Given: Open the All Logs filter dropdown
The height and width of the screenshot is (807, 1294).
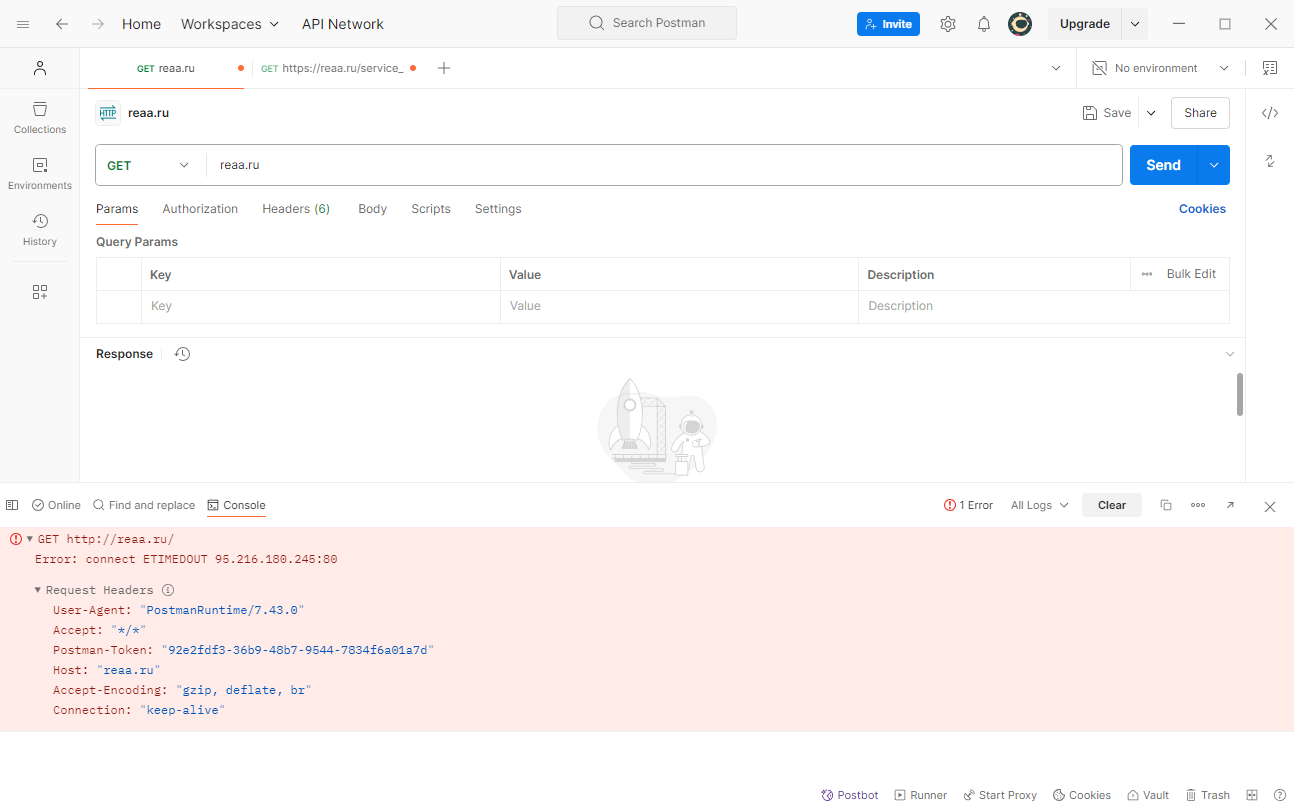Looking at the screenshot, I should point(1039,505).
